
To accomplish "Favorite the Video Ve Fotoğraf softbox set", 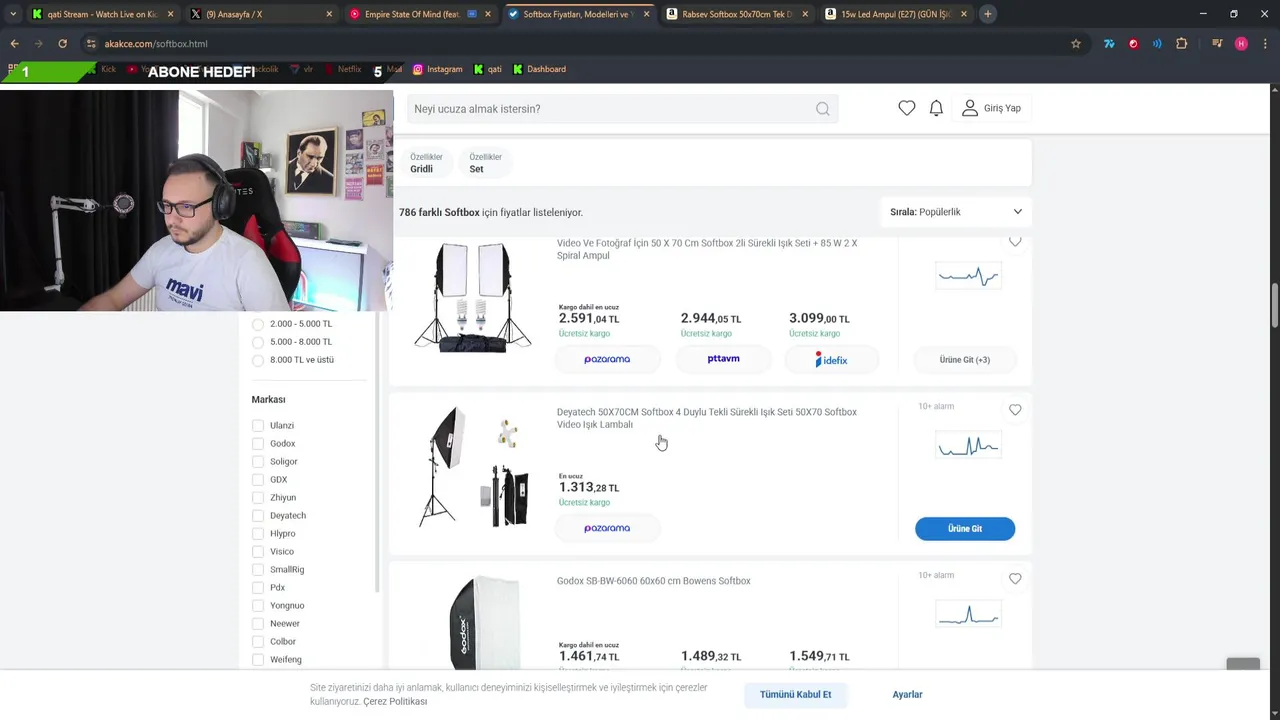I will coord(1015,242).
